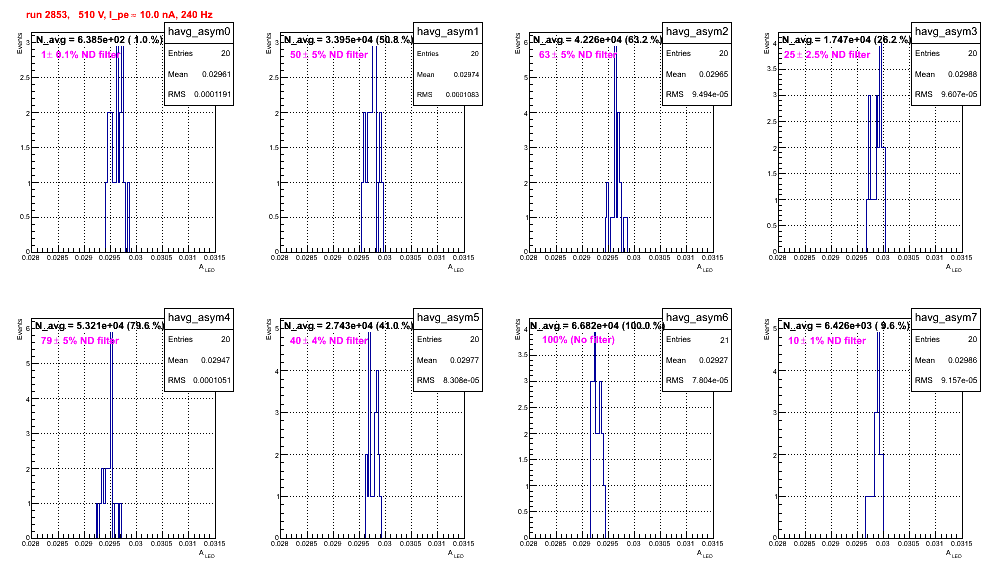Screen dimensions: 996x572
Task: Click the Events y-axis title of havg_asym3
Action: tap(767, 43)
